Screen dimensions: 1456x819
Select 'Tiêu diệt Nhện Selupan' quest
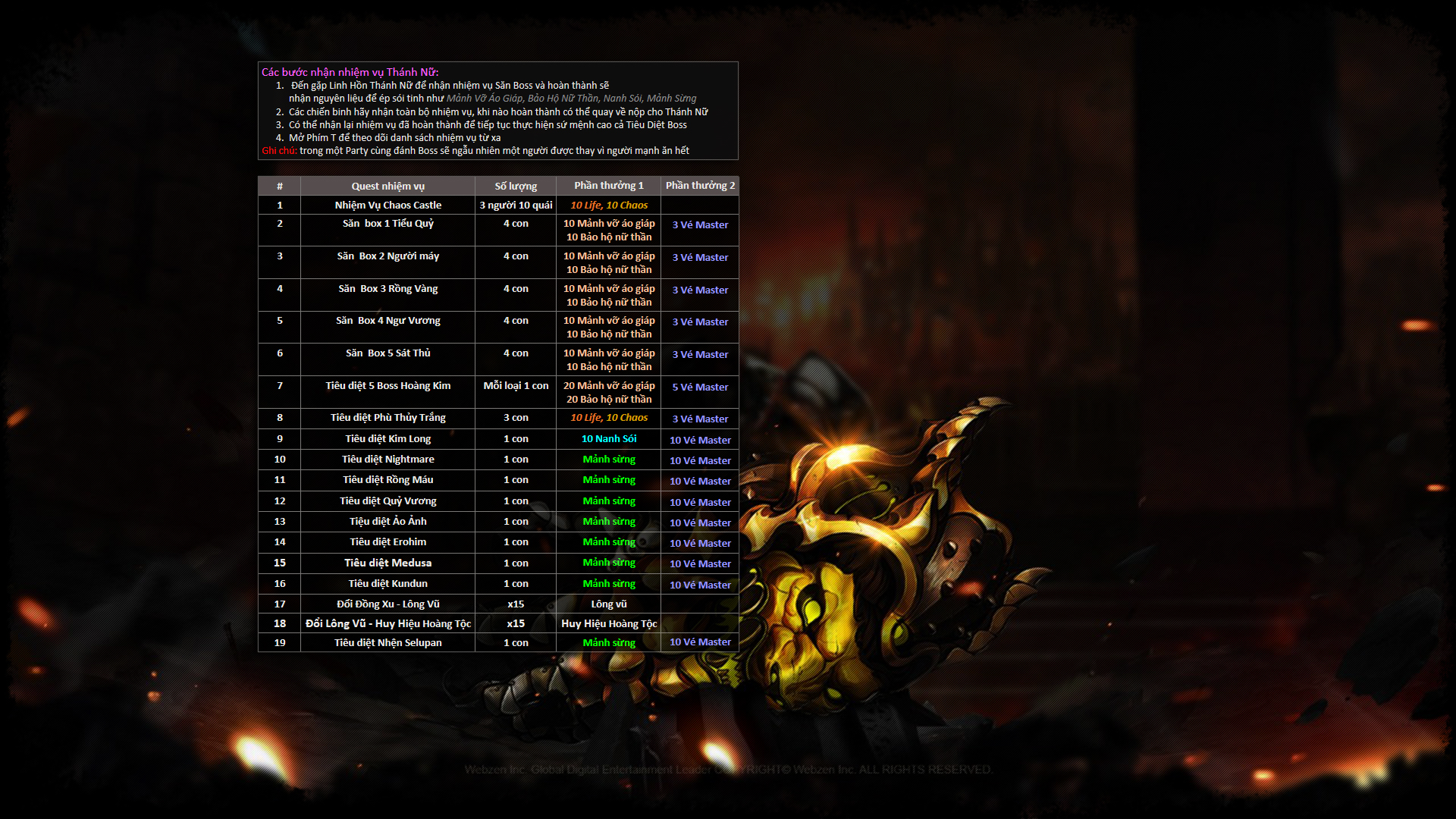pyautogui.click(x=388, y=643)
